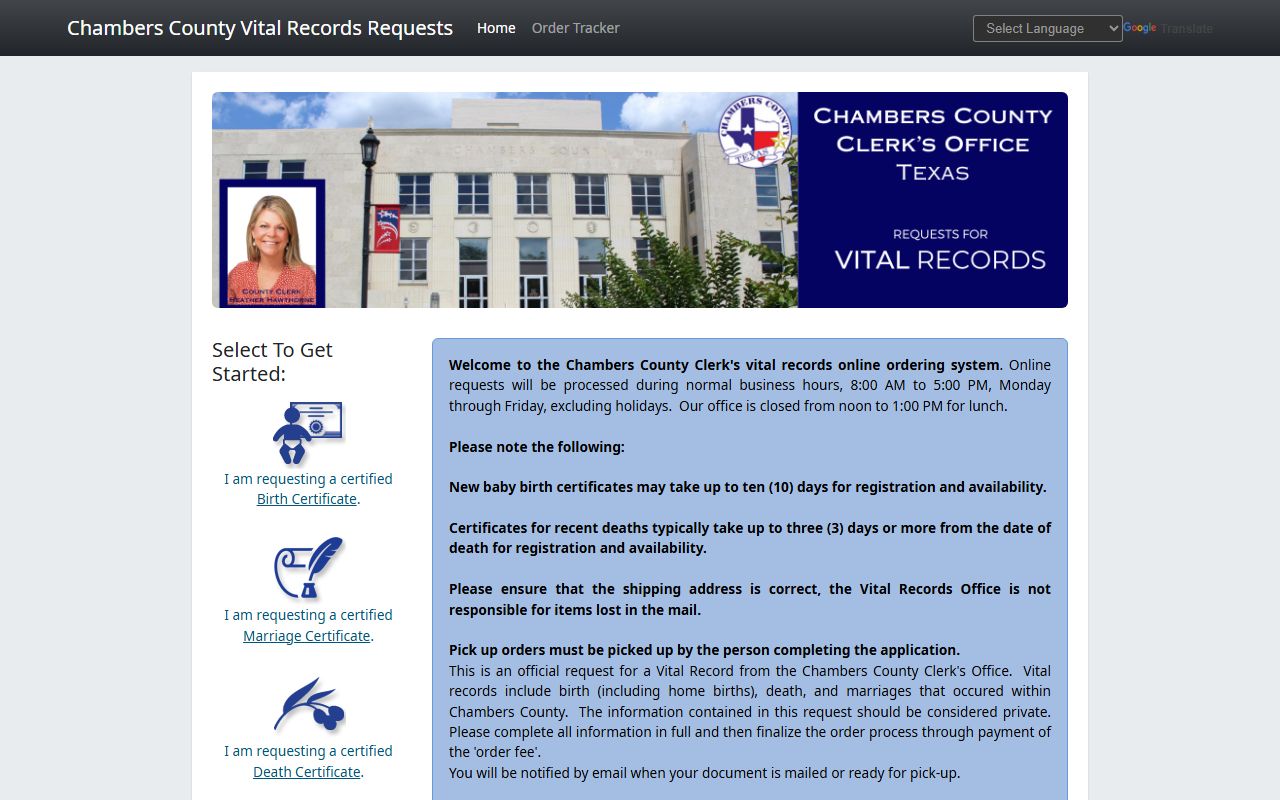Open the Marriage Certificate link

click(307, 636)
